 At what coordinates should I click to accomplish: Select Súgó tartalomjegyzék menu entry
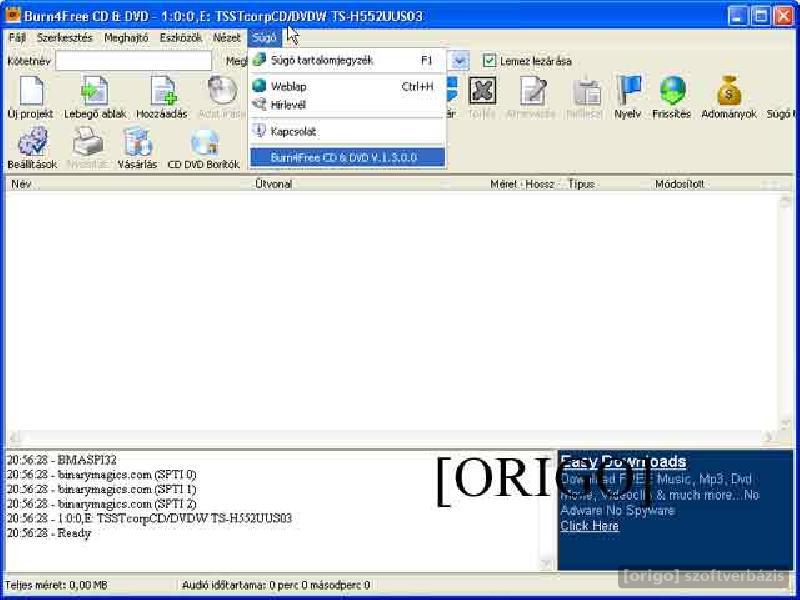tap(347, 60)
